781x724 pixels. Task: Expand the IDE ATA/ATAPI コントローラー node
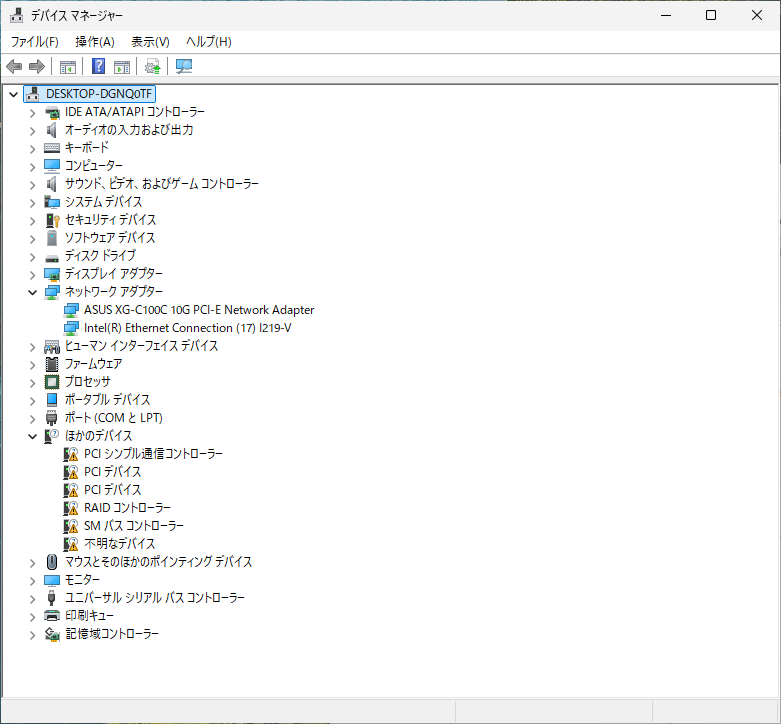pos(32,113)
